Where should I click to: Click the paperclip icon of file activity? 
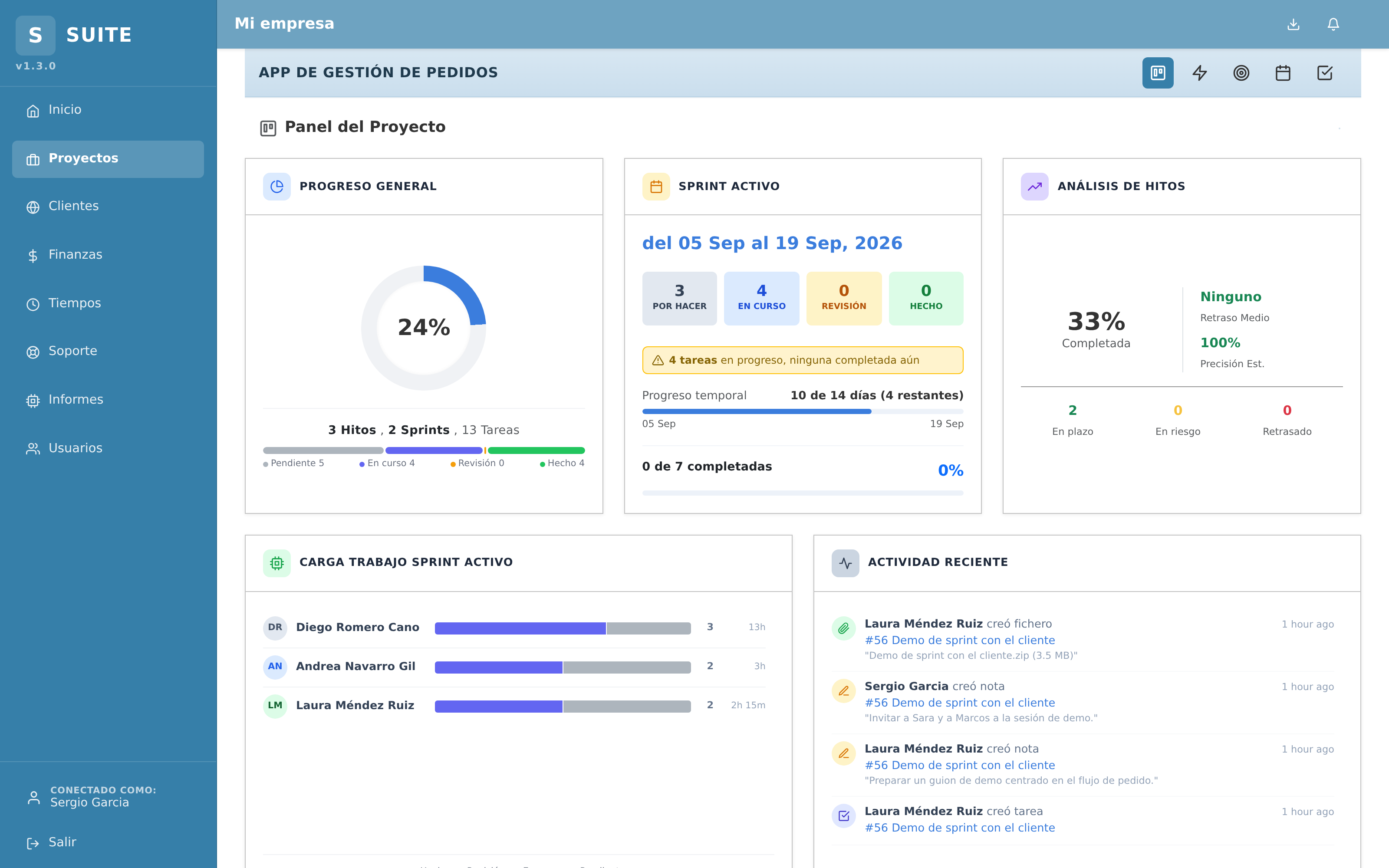pos(844,628)
